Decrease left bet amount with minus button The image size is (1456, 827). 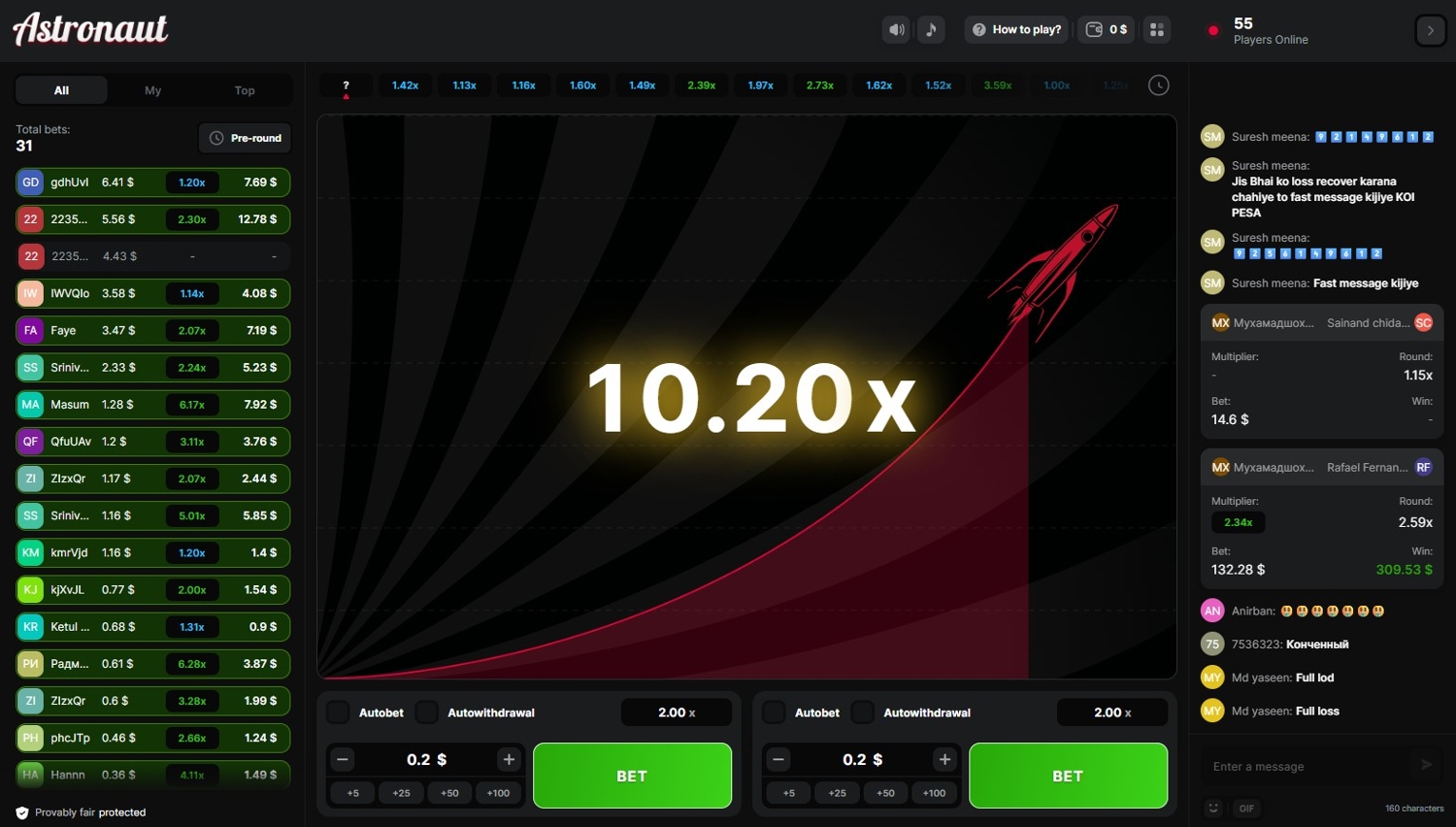[x=343, y=759]
